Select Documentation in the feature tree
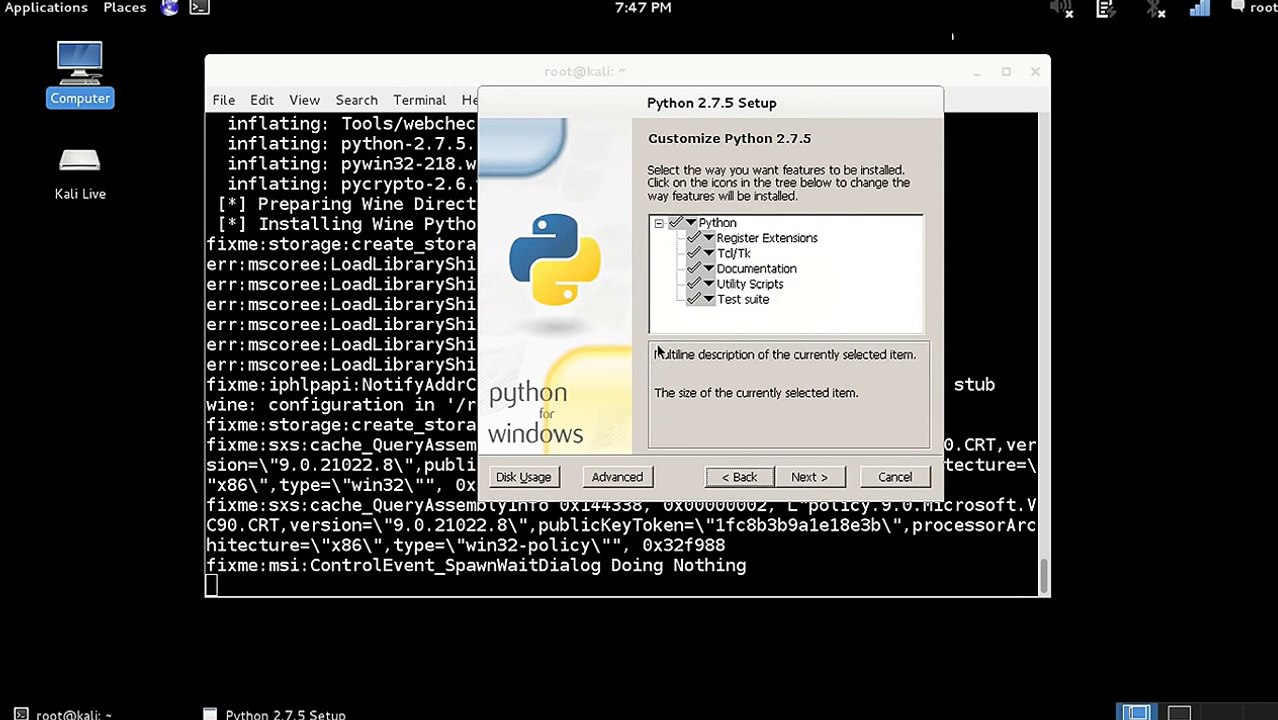The image size is (1278, 720). click(x=756, y=269)
